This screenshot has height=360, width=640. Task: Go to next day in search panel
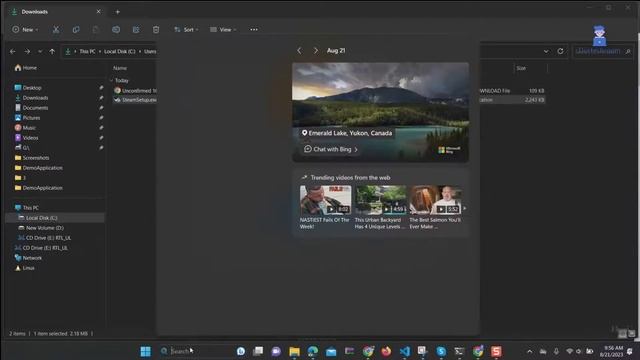point(316,51)
